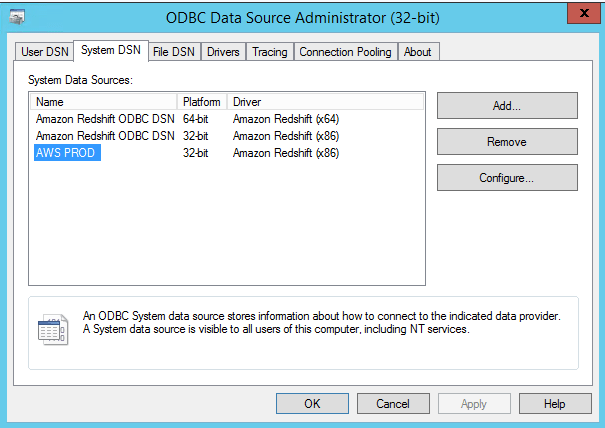The width and height of the screenshot is (605, 428).
Task: Click the System Data Sources label
Action: (80, 80)
